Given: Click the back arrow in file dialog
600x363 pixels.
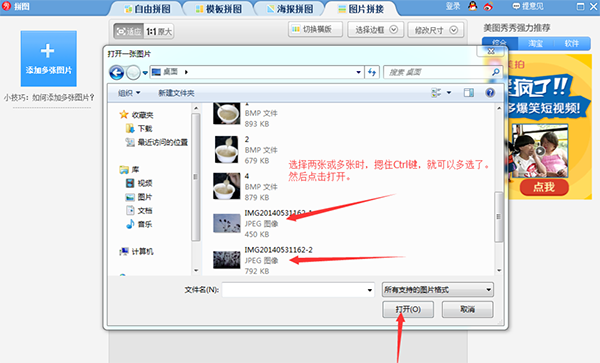Looking at the screenshot, I should pyautogui.click(x=116, y=72).
